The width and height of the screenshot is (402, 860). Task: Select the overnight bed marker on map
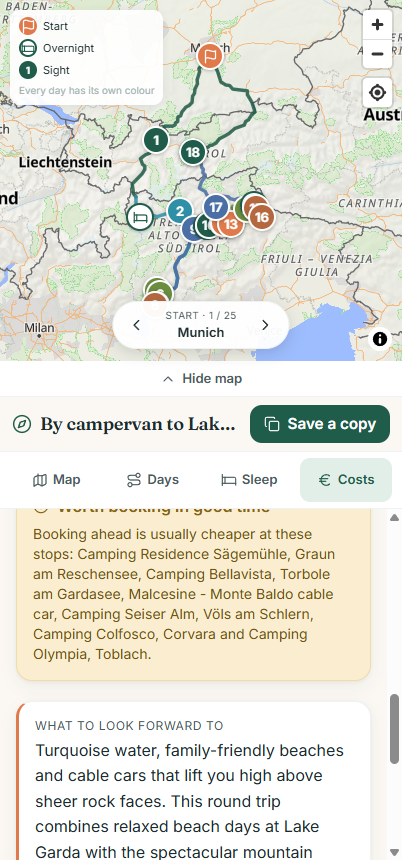point(139,217)
